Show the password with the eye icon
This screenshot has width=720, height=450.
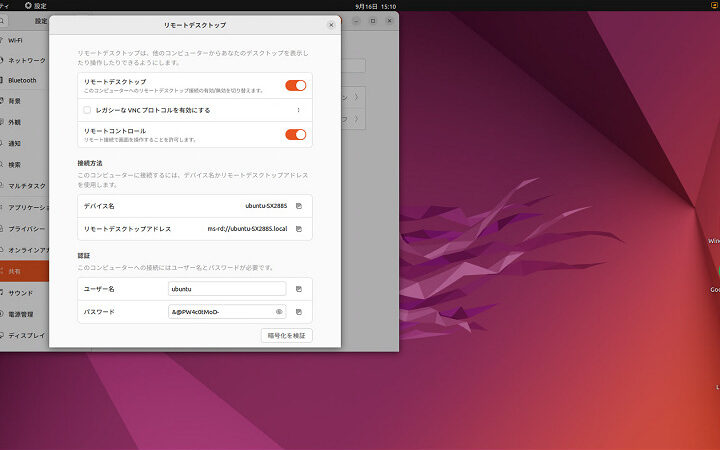click(279, 312)
